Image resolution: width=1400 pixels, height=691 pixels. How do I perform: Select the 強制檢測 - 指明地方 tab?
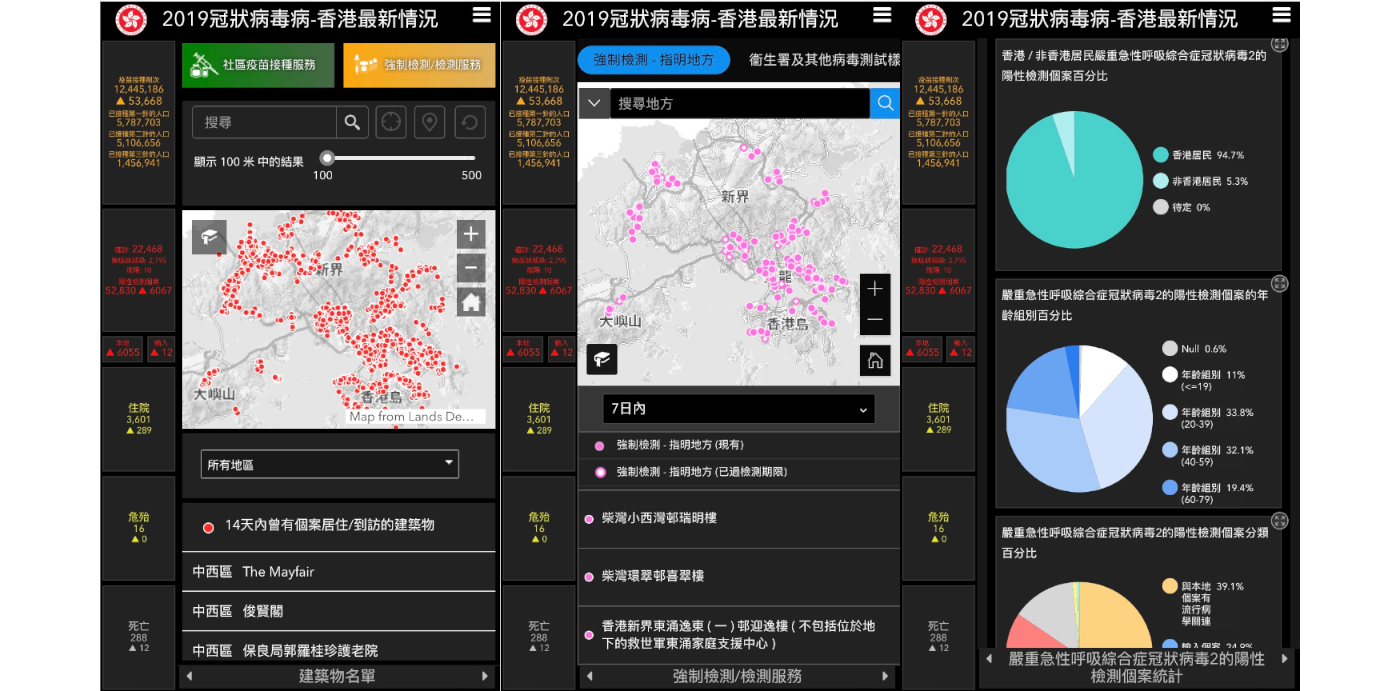click(654, 59)
